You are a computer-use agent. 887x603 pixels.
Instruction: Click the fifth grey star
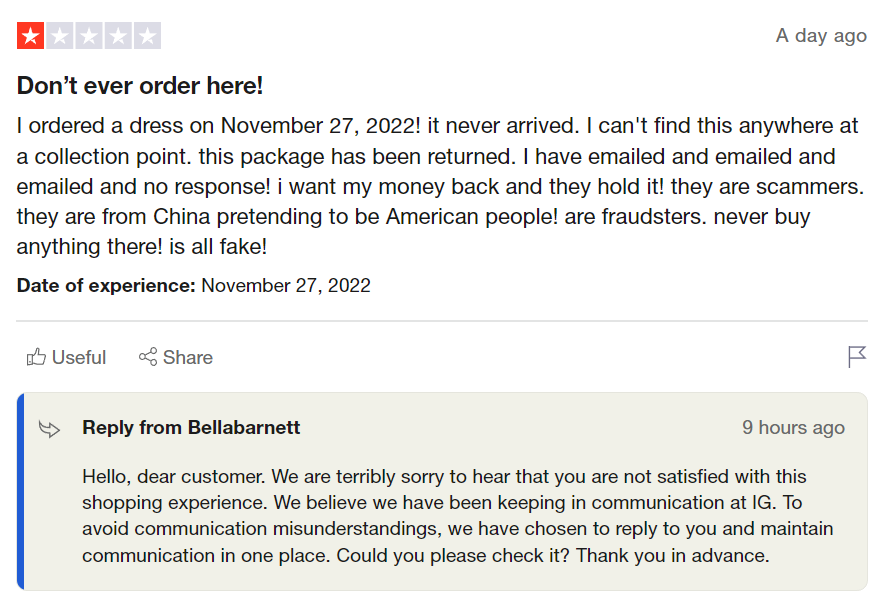tap(147, 37)
